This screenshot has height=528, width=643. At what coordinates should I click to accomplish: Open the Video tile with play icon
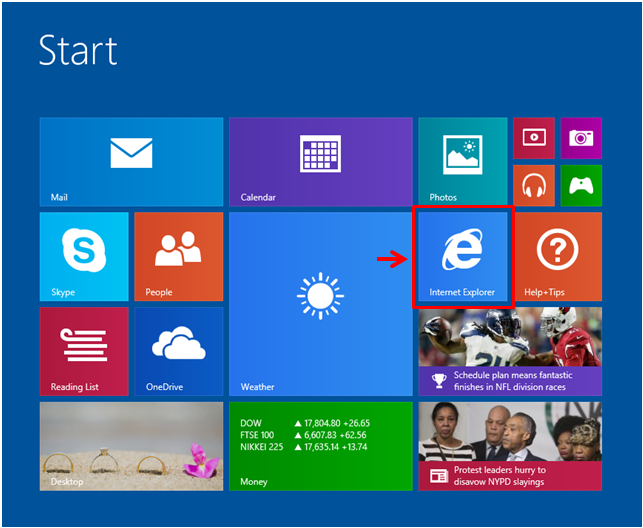click(x=534, y=138)
